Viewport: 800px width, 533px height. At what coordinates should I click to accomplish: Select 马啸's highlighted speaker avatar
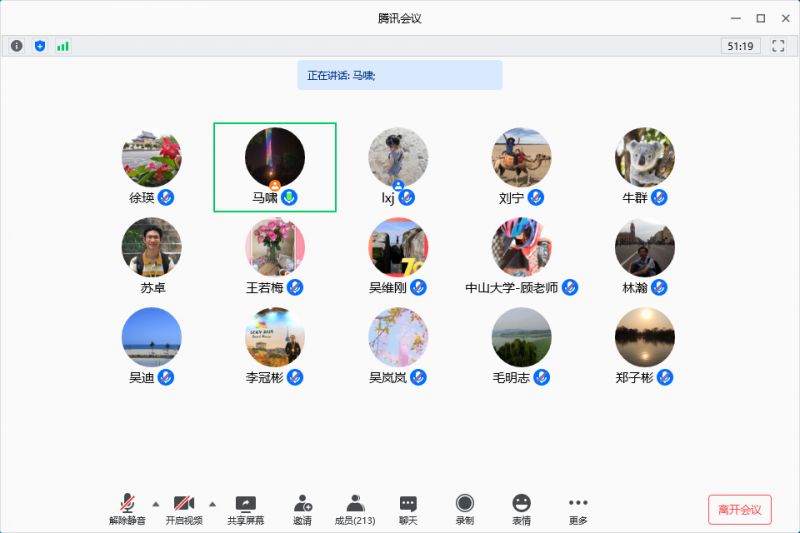[275, 157]
